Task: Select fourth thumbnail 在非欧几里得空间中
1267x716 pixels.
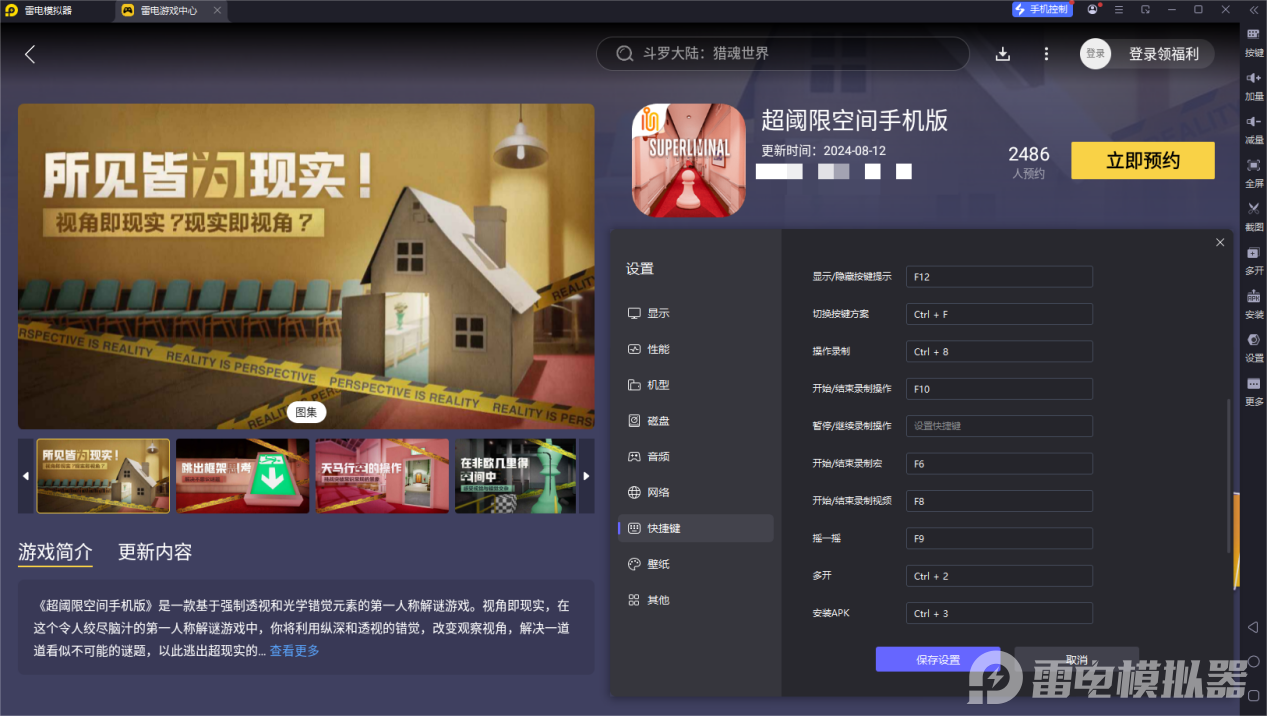Action: [516, 476]
